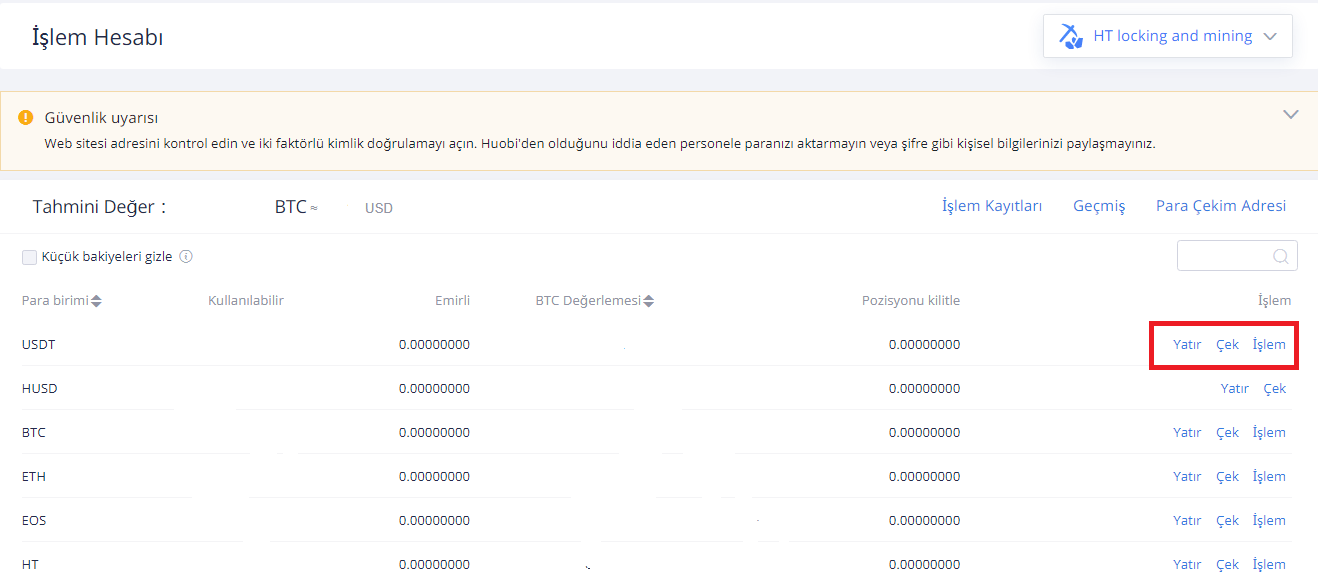This screenshot has height=583, width=1318.
Task: Click Yatır in the USDT row
Action: (1187, 345)
